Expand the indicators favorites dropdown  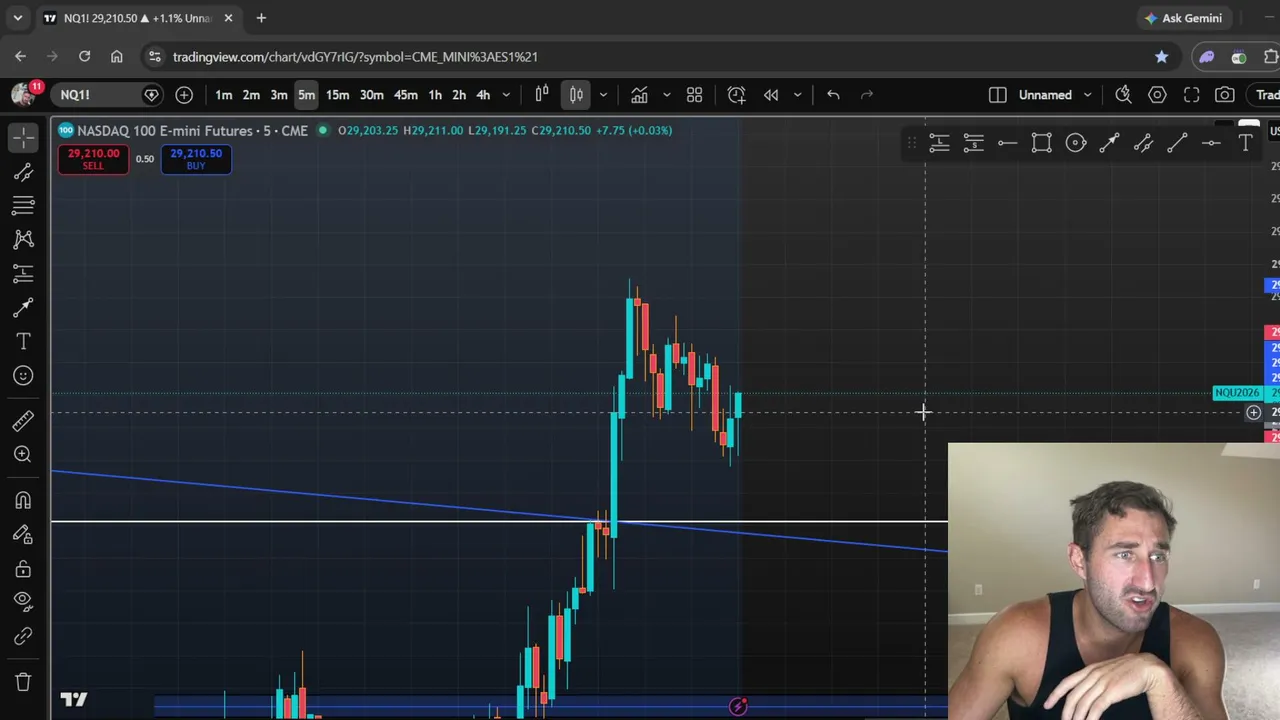pyautogui.click(x=666, y=95)
